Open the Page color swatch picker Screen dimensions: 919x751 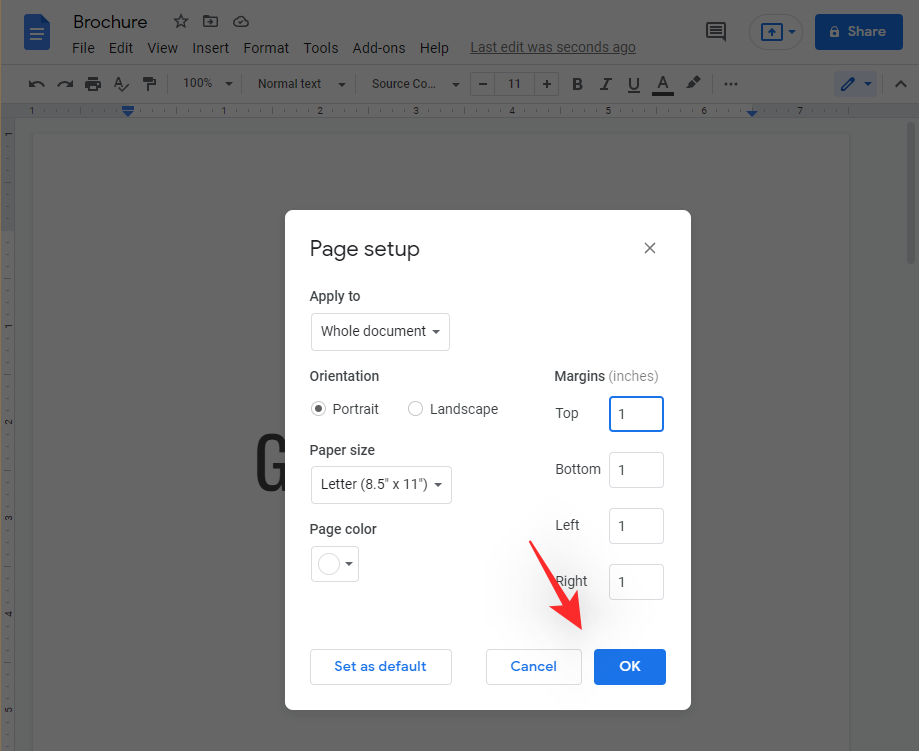point(335,564)
